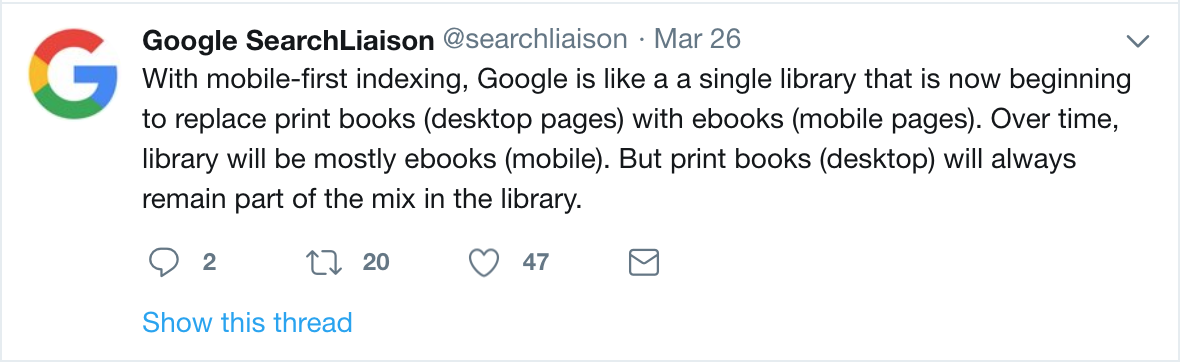This screenshot has width=1180, height=362.
Task: Expand the tweet options chevron
Action: coord(1136,41)
